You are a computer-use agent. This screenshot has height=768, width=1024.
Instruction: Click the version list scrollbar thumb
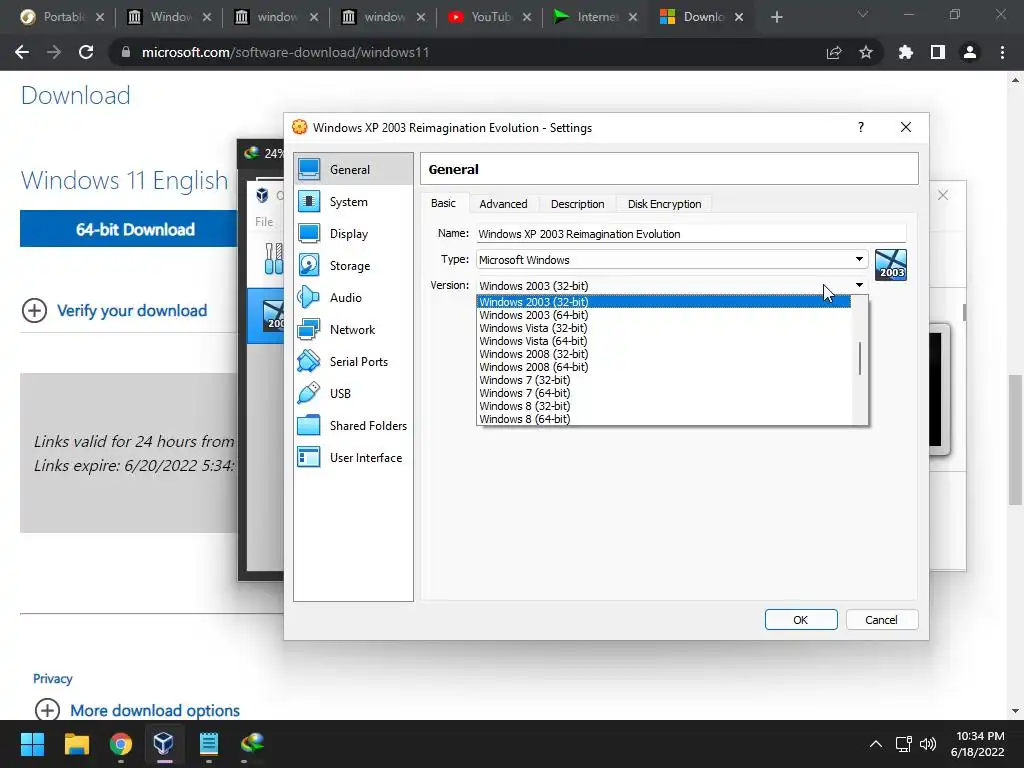click(859, 358)
